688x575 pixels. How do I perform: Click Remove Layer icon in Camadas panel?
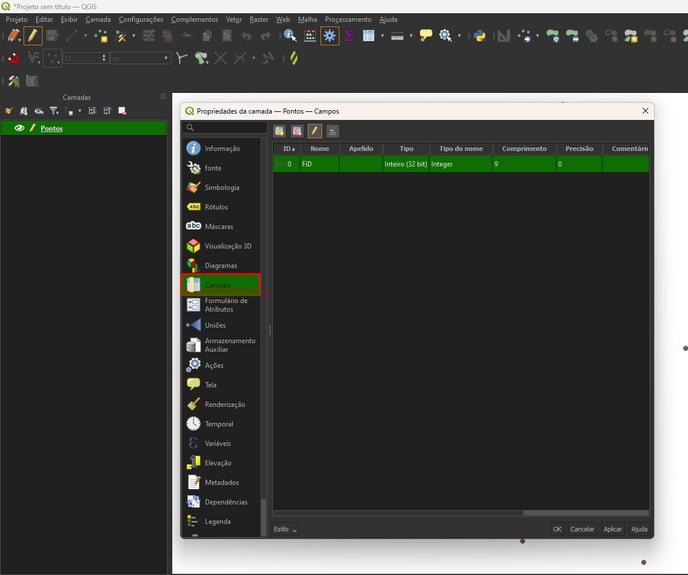point(122,111)
